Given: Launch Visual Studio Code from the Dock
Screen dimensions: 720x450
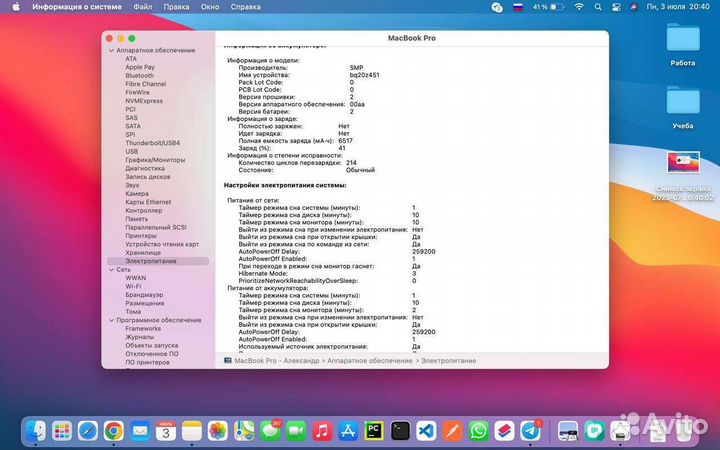Looking at the screenshot, I should [x=426, y=431].
